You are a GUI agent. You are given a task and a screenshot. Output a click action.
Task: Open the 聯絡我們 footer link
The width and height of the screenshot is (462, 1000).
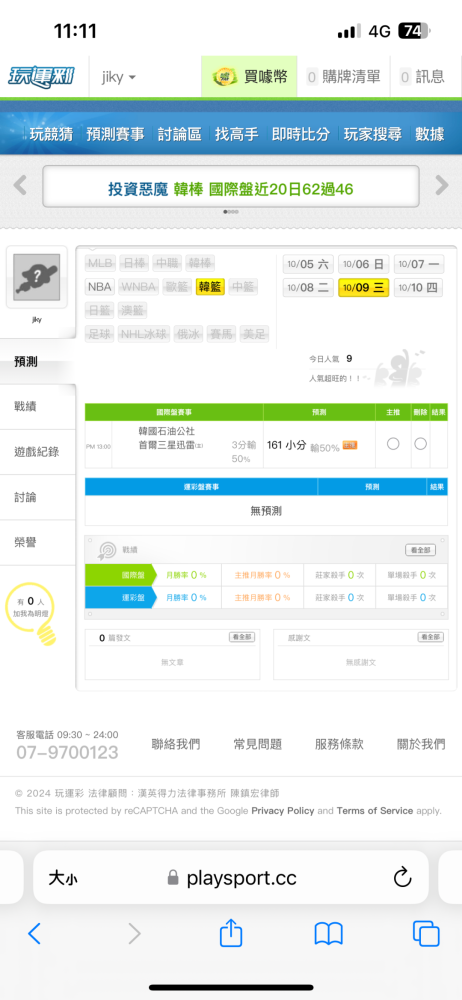click(175, 744)
